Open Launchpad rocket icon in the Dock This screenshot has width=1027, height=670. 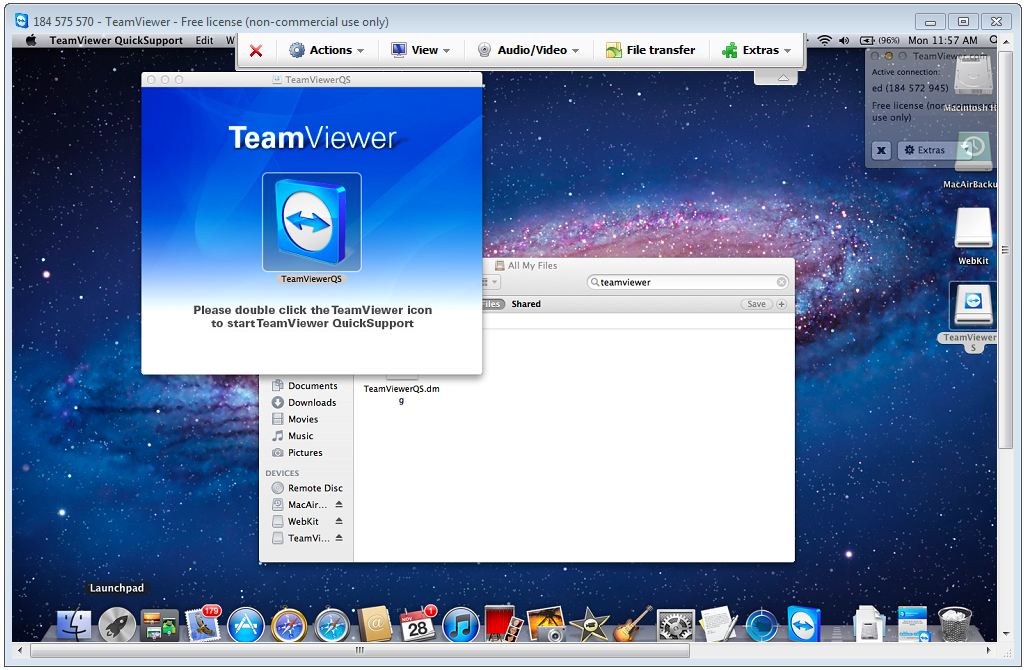[x=117, y=625]
